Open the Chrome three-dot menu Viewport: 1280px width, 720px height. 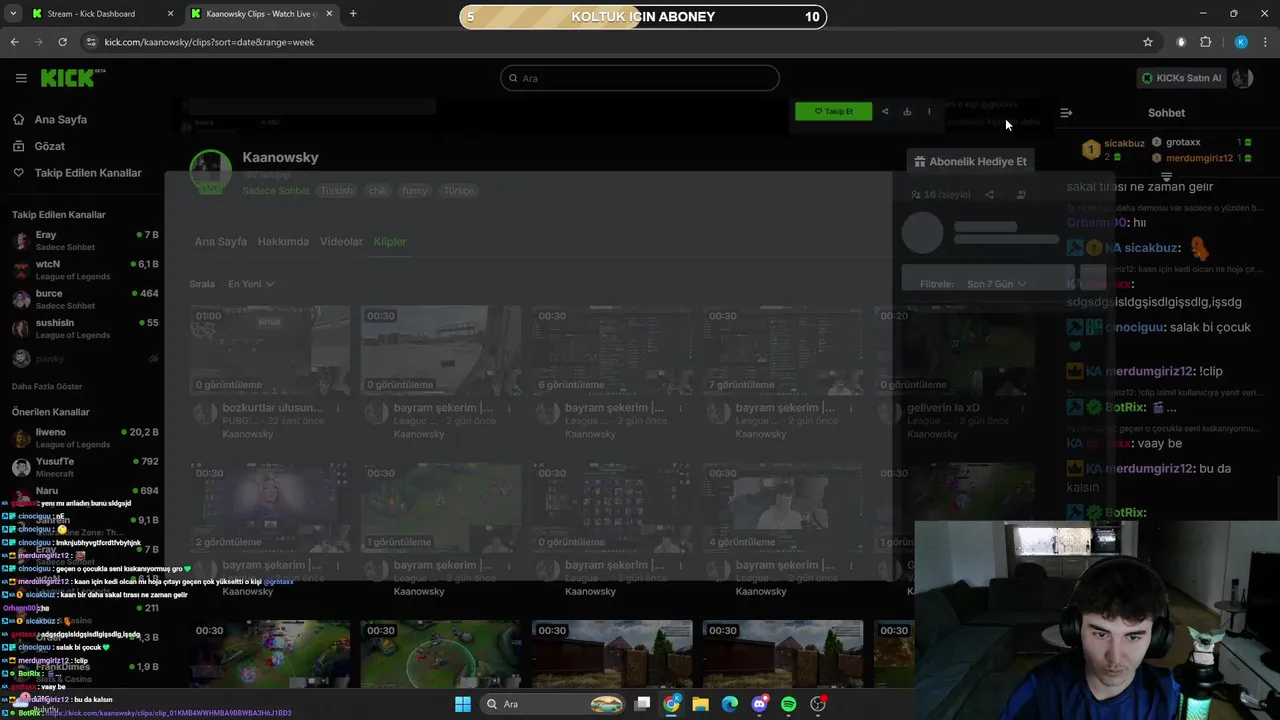point(1266,42)
